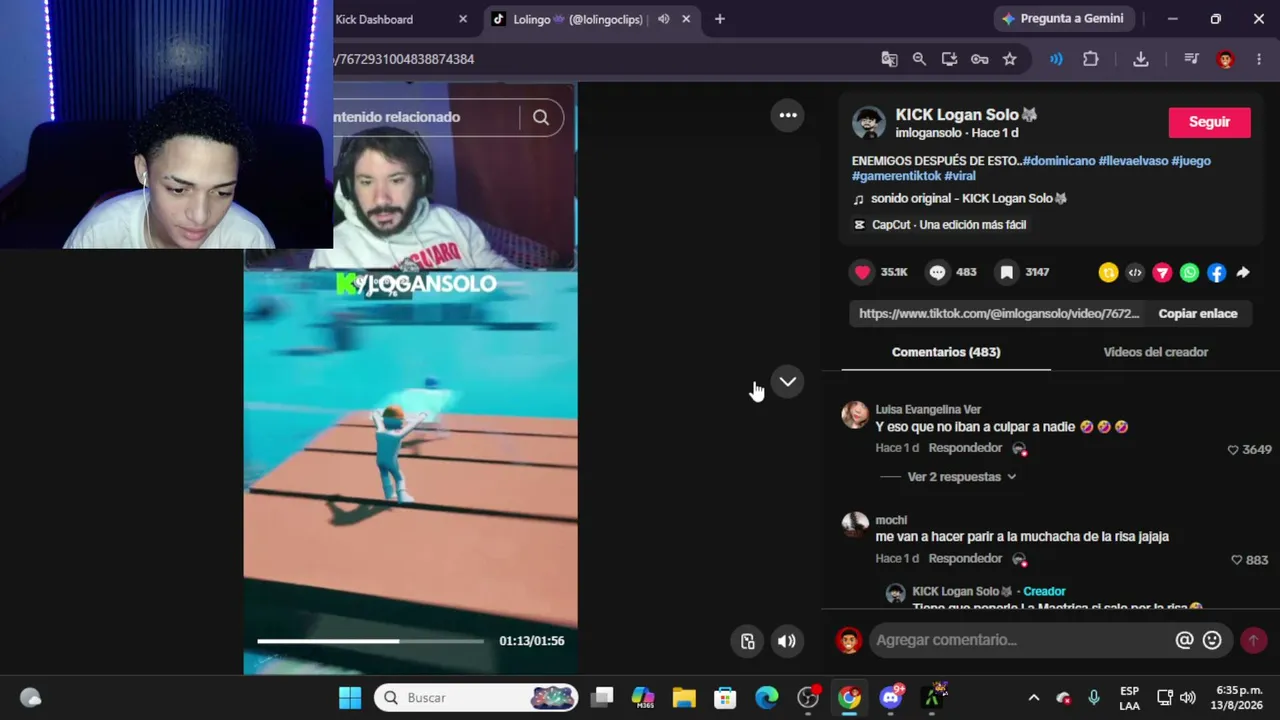Image resolution: width=1280 pixels, height=720 pixels.
Task: Go to the next video with the down chevron
Action: coord(788,381)
